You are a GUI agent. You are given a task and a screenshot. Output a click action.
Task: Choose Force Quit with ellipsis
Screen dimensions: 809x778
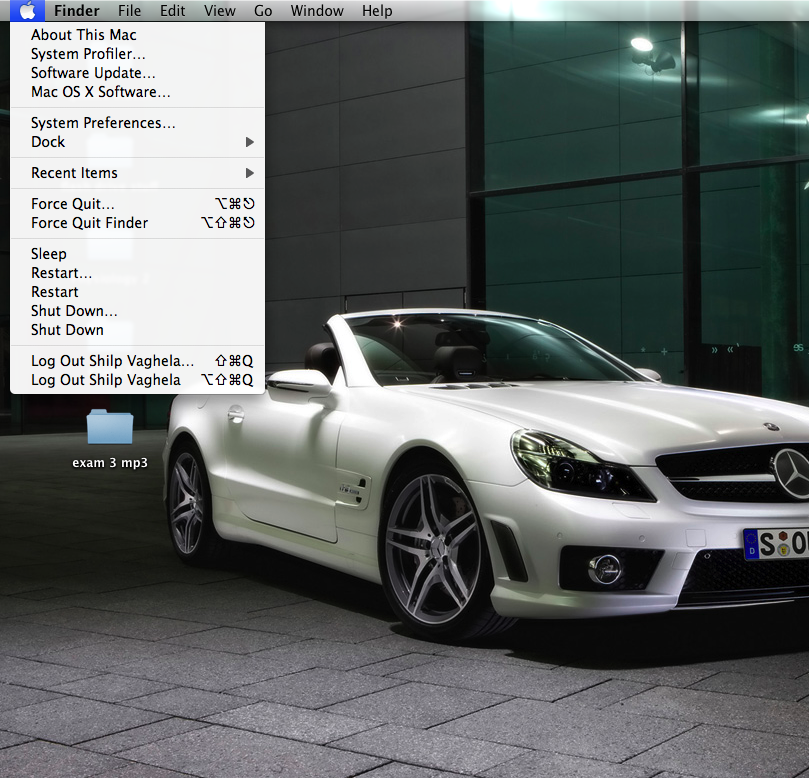[x=73, y=204]
